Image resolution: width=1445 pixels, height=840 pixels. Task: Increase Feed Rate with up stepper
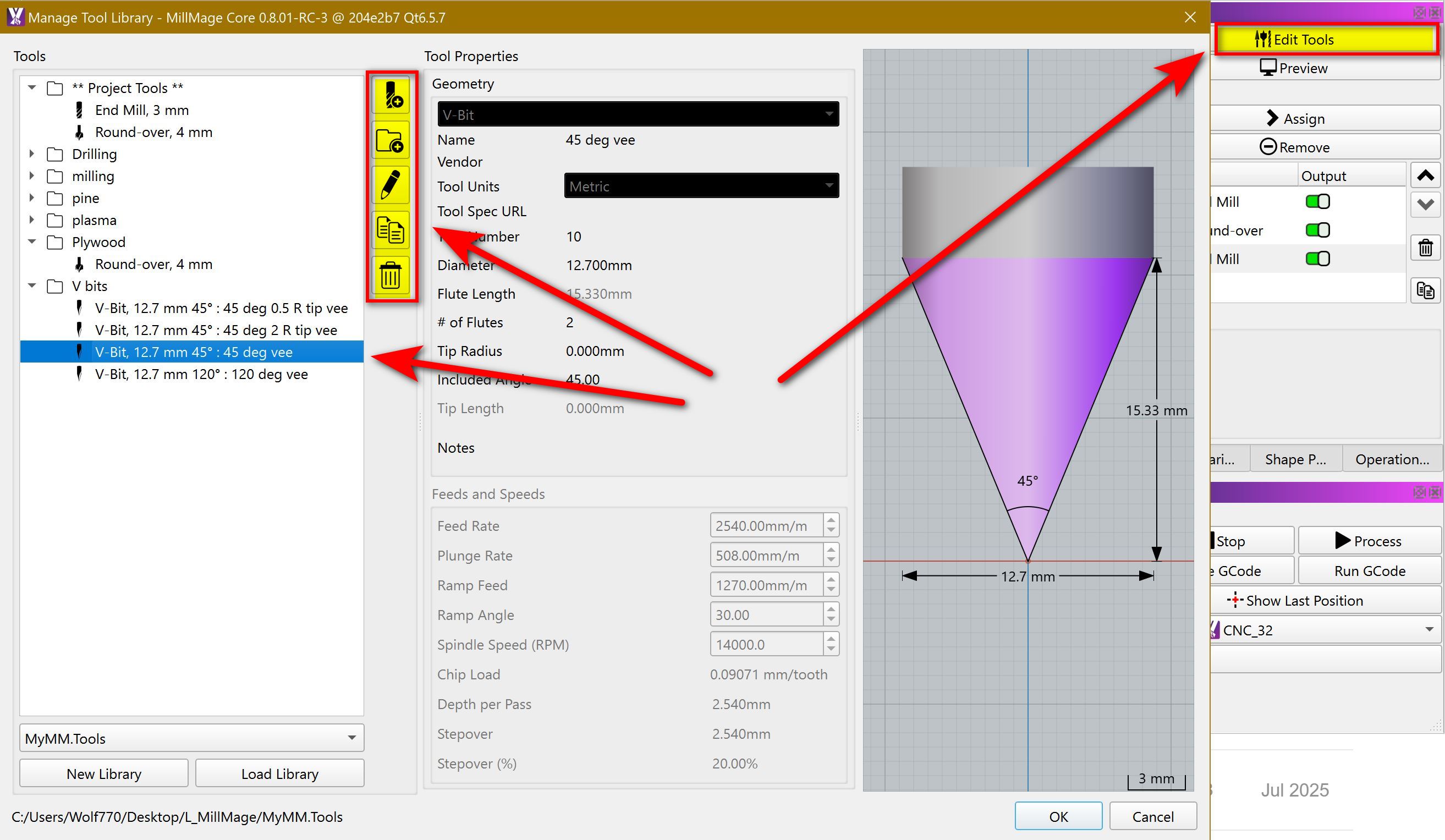pos(831,519)
